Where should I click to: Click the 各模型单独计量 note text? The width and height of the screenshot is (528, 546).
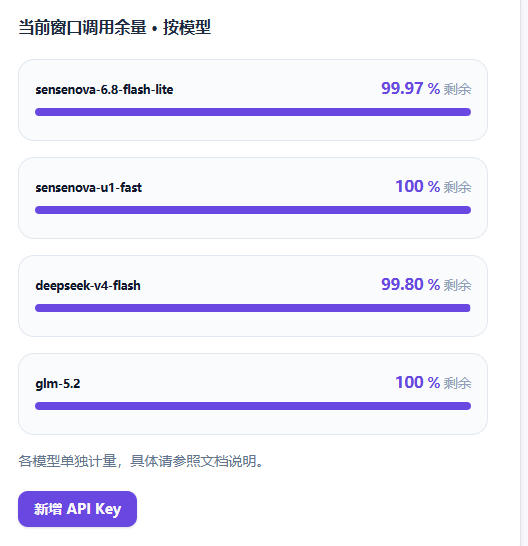[x=141, y=461]
